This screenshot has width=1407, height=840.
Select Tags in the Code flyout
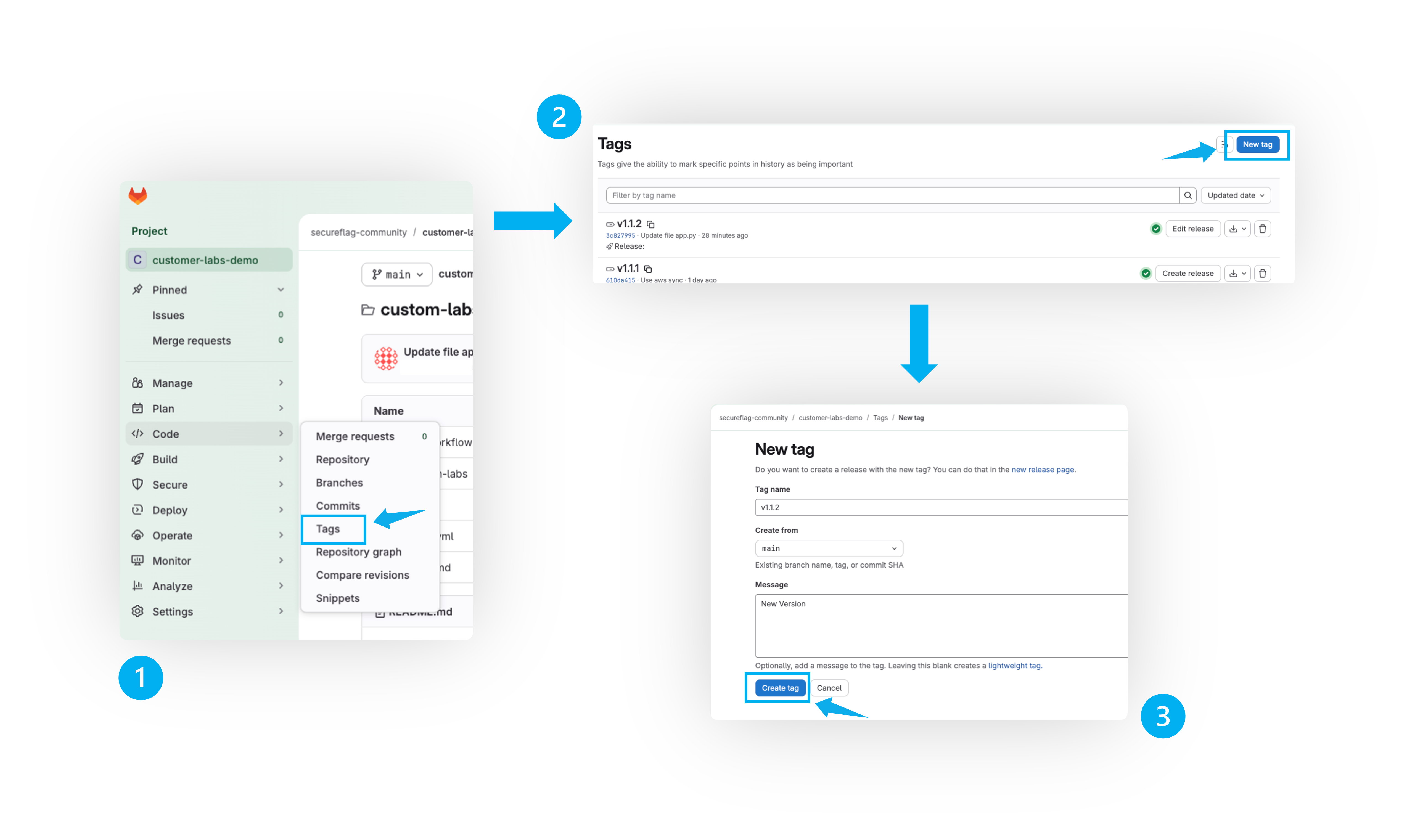coord(328,529)
